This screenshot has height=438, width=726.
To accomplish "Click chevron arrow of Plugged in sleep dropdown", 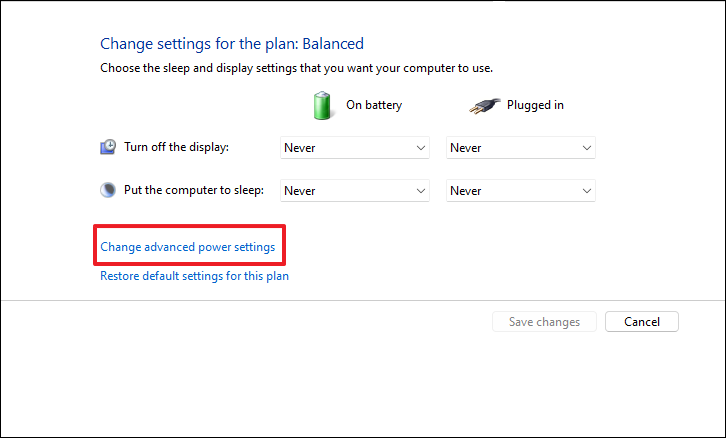I will point(587,191).
